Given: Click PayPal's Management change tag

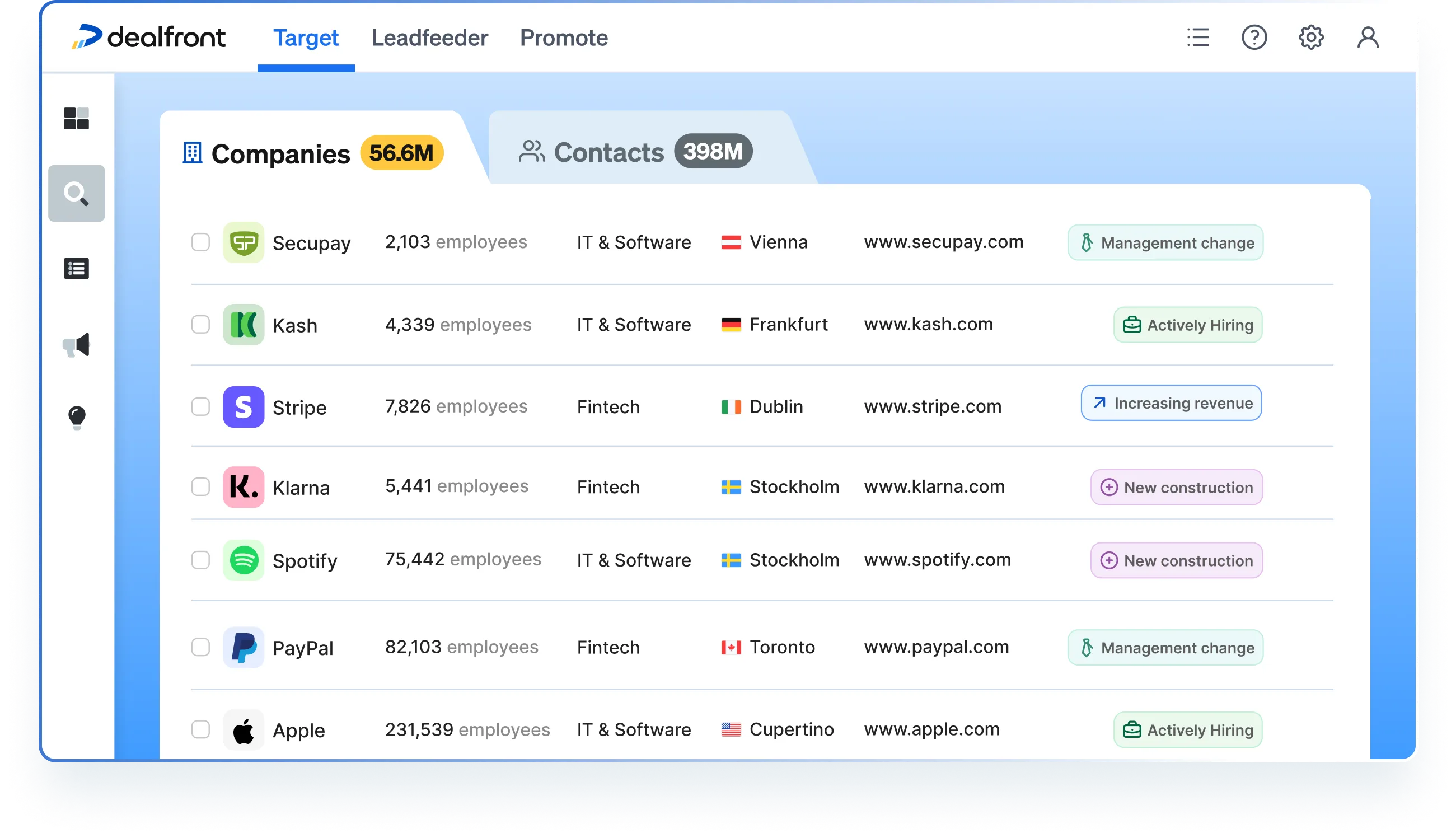Looking at the screenshot, I should [1165, 648].
